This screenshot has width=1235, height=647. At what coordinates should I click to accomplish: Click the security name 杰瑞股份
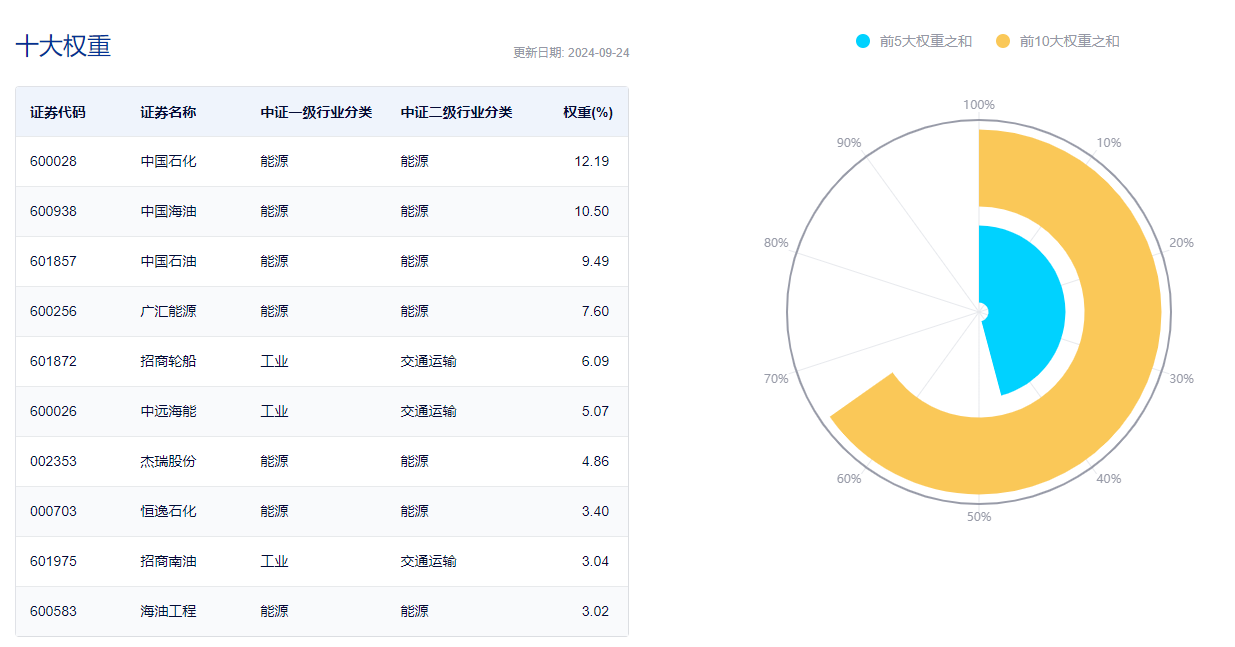(x=168, y=461)
